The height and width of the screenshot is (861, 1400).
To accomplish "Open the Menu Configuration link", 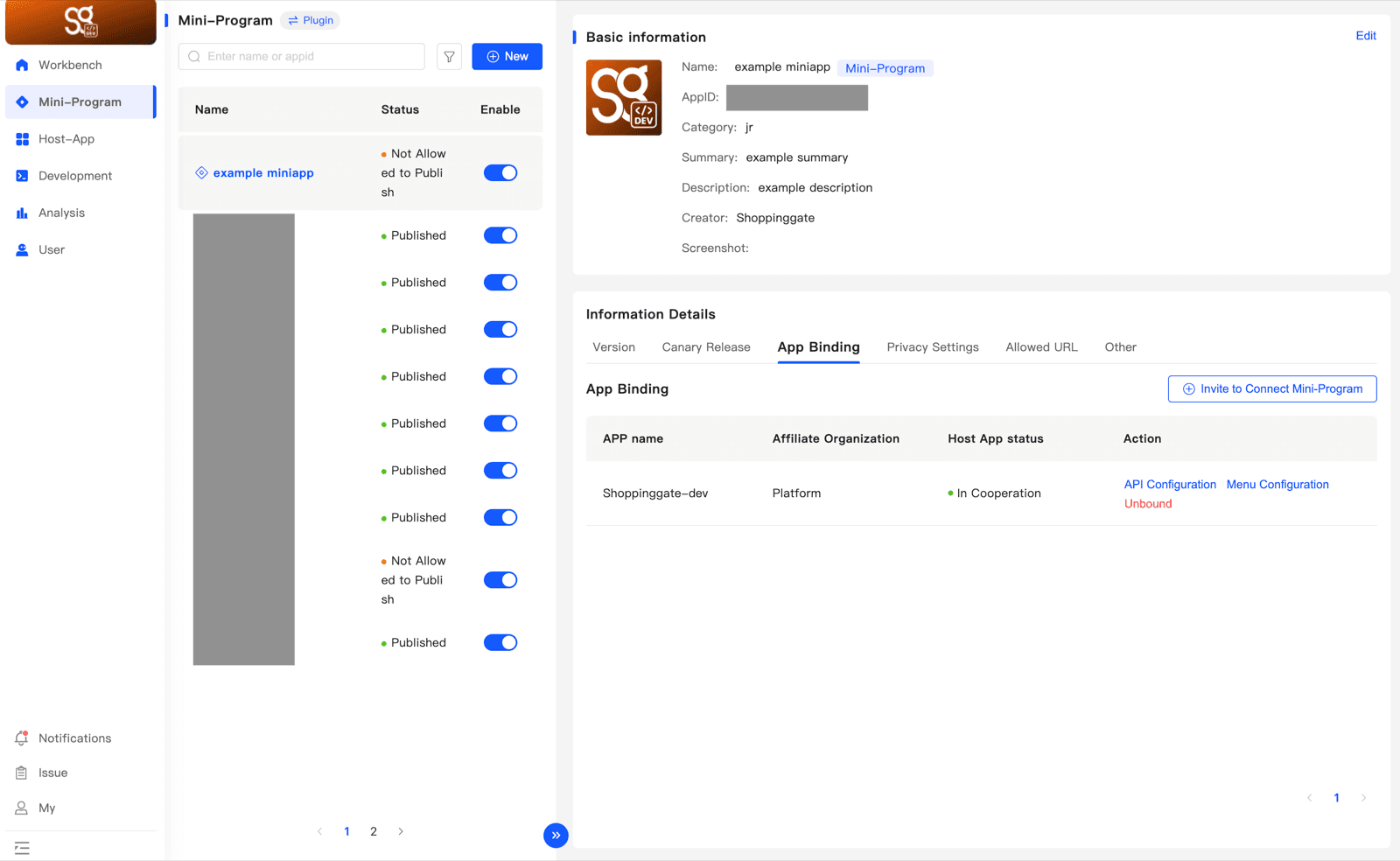I will click(1277, 484).
